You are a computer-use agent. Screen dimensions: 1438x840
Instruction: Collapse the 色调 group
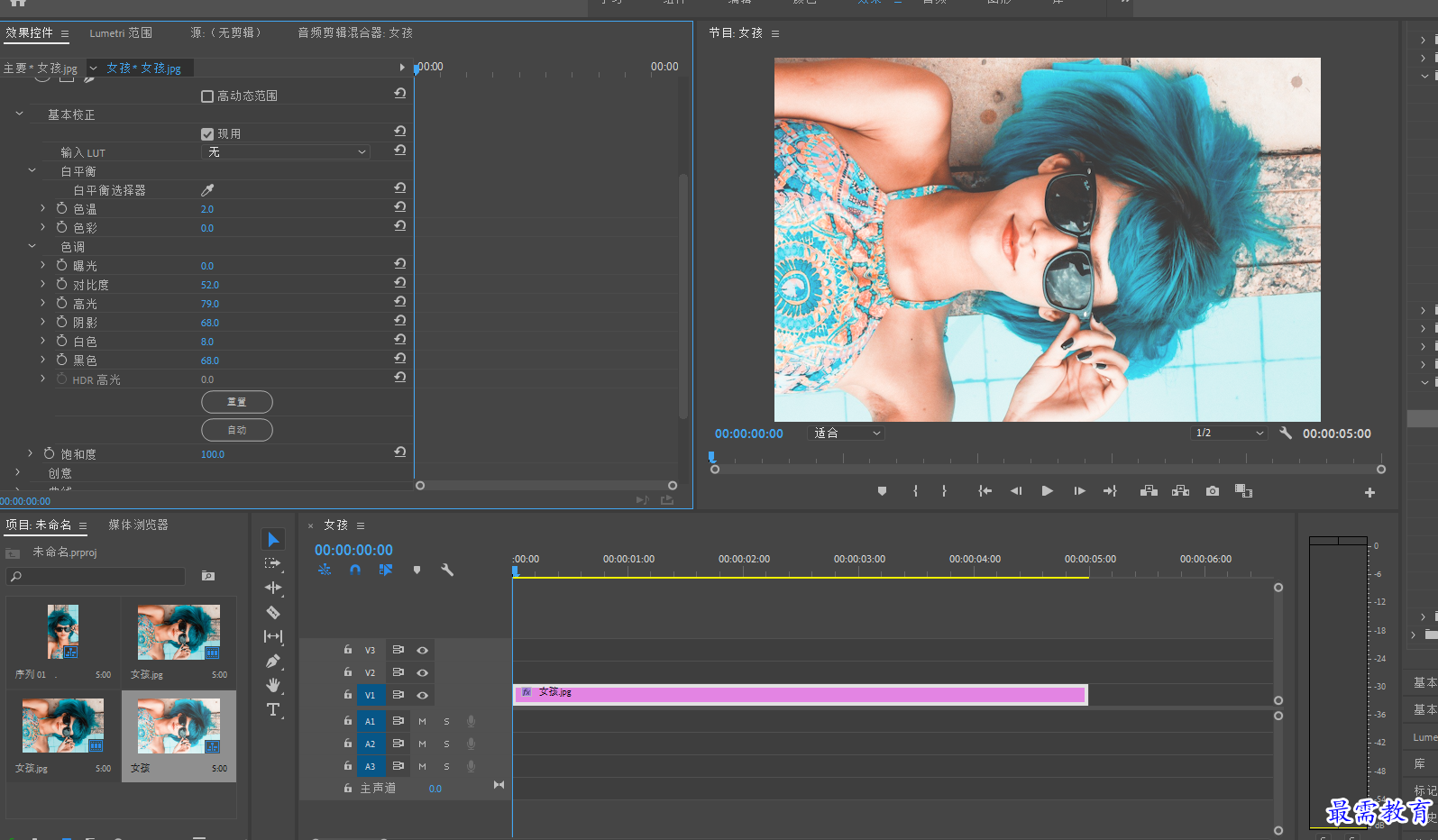coord(32,246)
